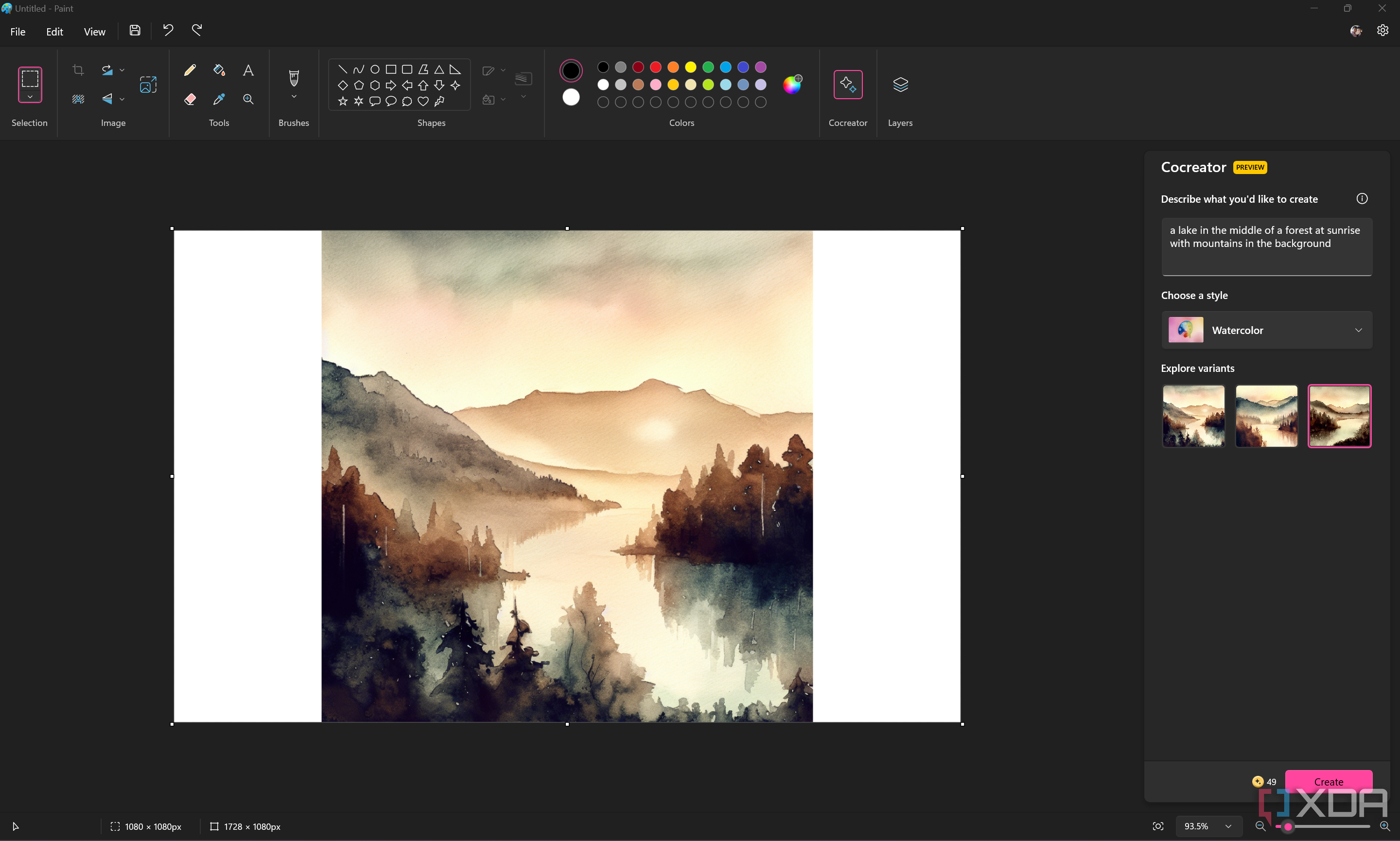
Task: Select the Fill tool
Action: tap(219, 69)
